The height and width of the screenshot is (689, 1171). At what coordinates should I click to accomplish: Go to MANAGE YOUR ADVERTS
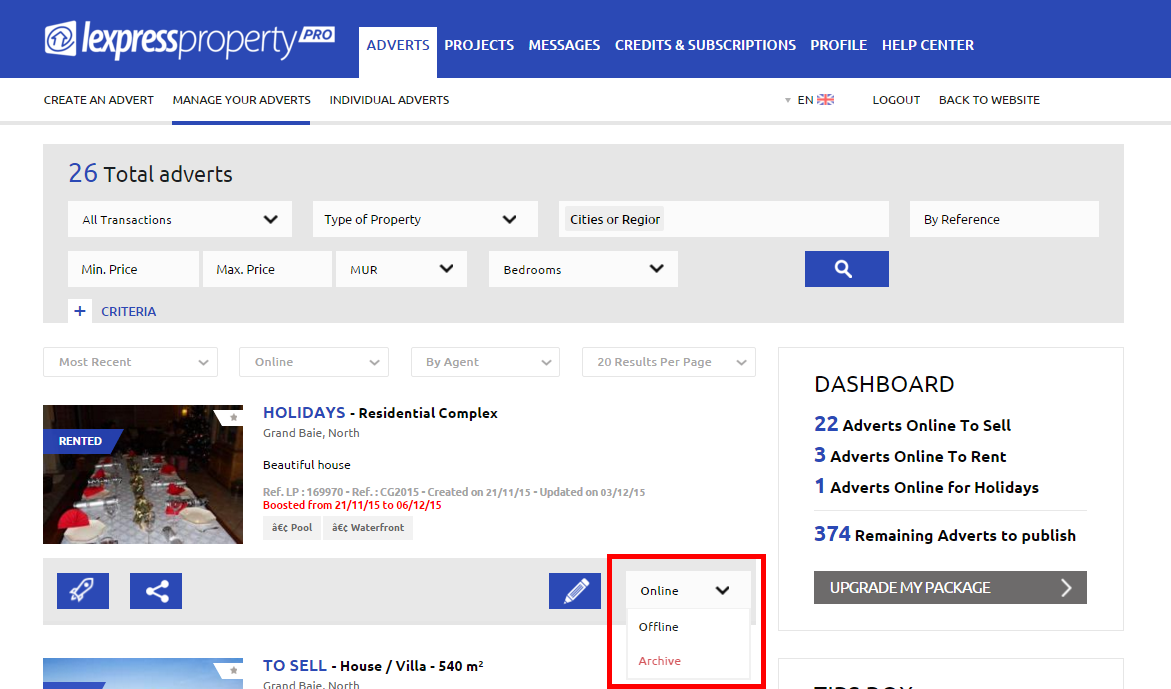(x=241, y=100)
